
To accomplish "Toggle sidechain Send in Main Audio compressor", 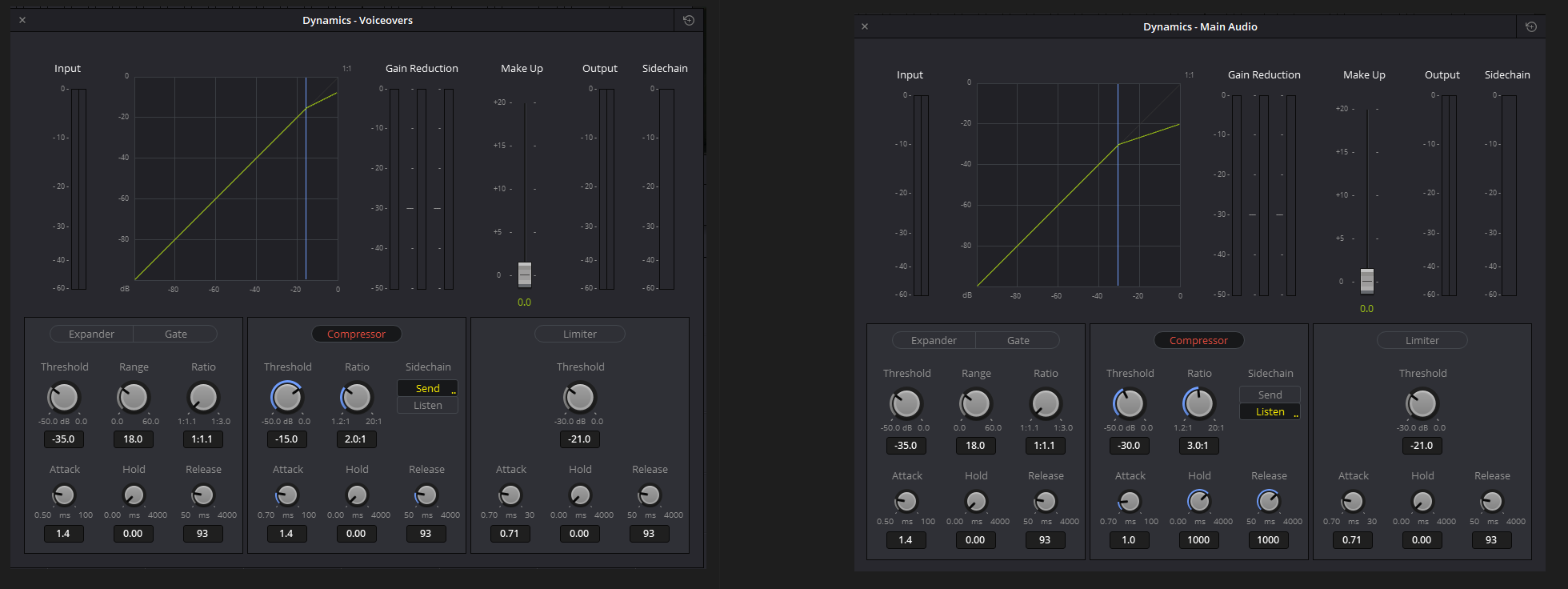I will [1270, 395].
